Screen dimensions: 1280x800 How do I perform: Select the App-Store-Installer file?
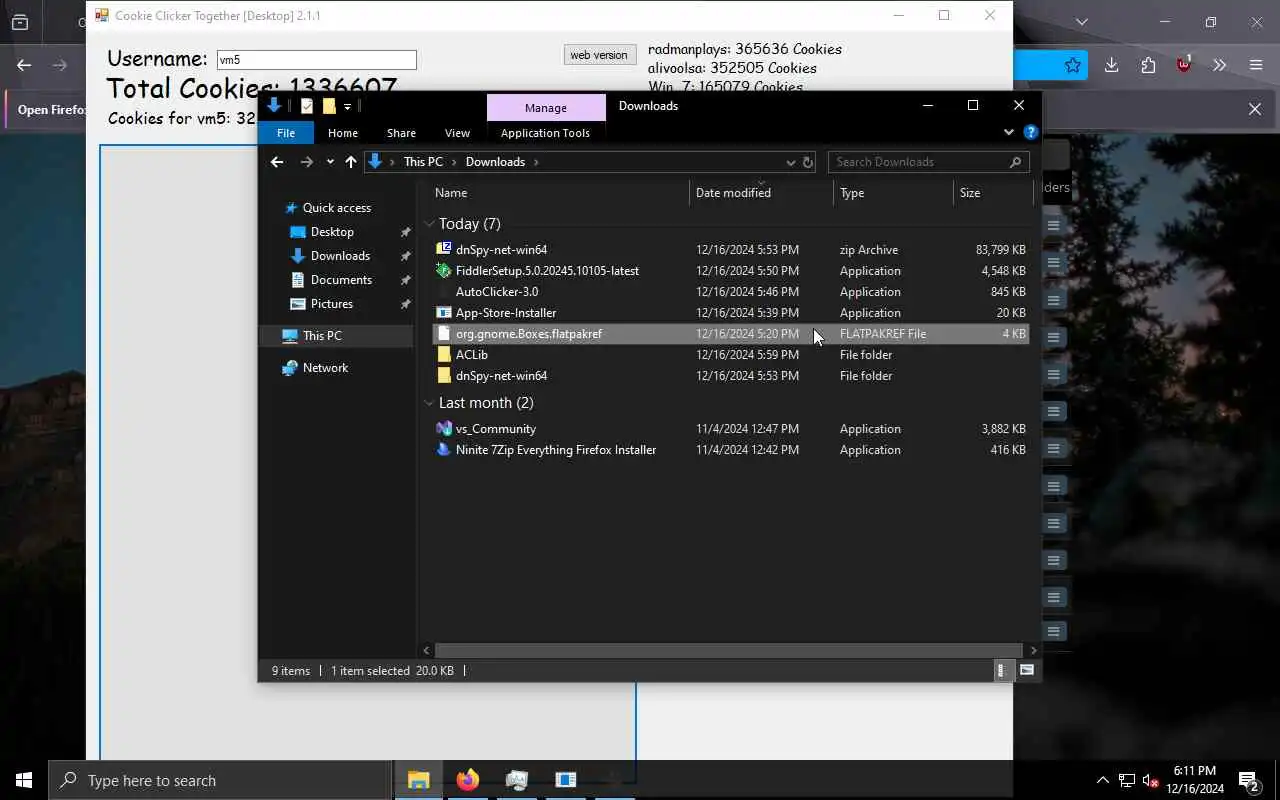click(730, 313)
